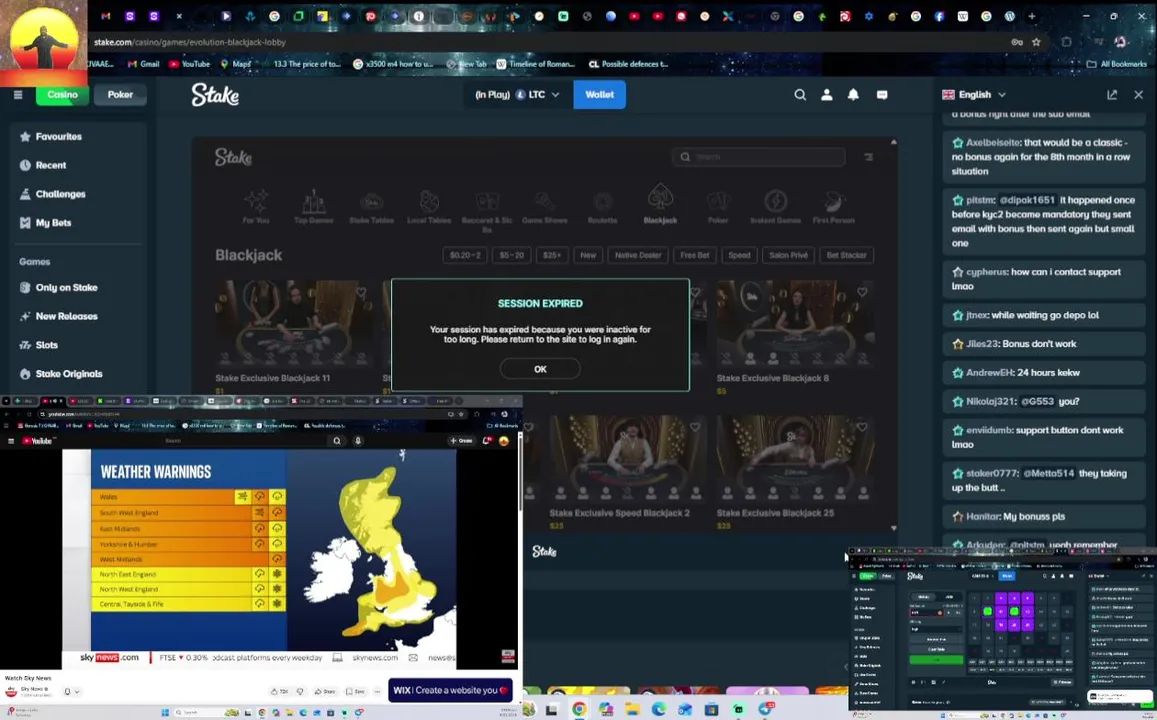The image size is (1157, 720).
Task: Open Stake Exclusive Speed Blackjack 2 table
Action: [627, 459]
